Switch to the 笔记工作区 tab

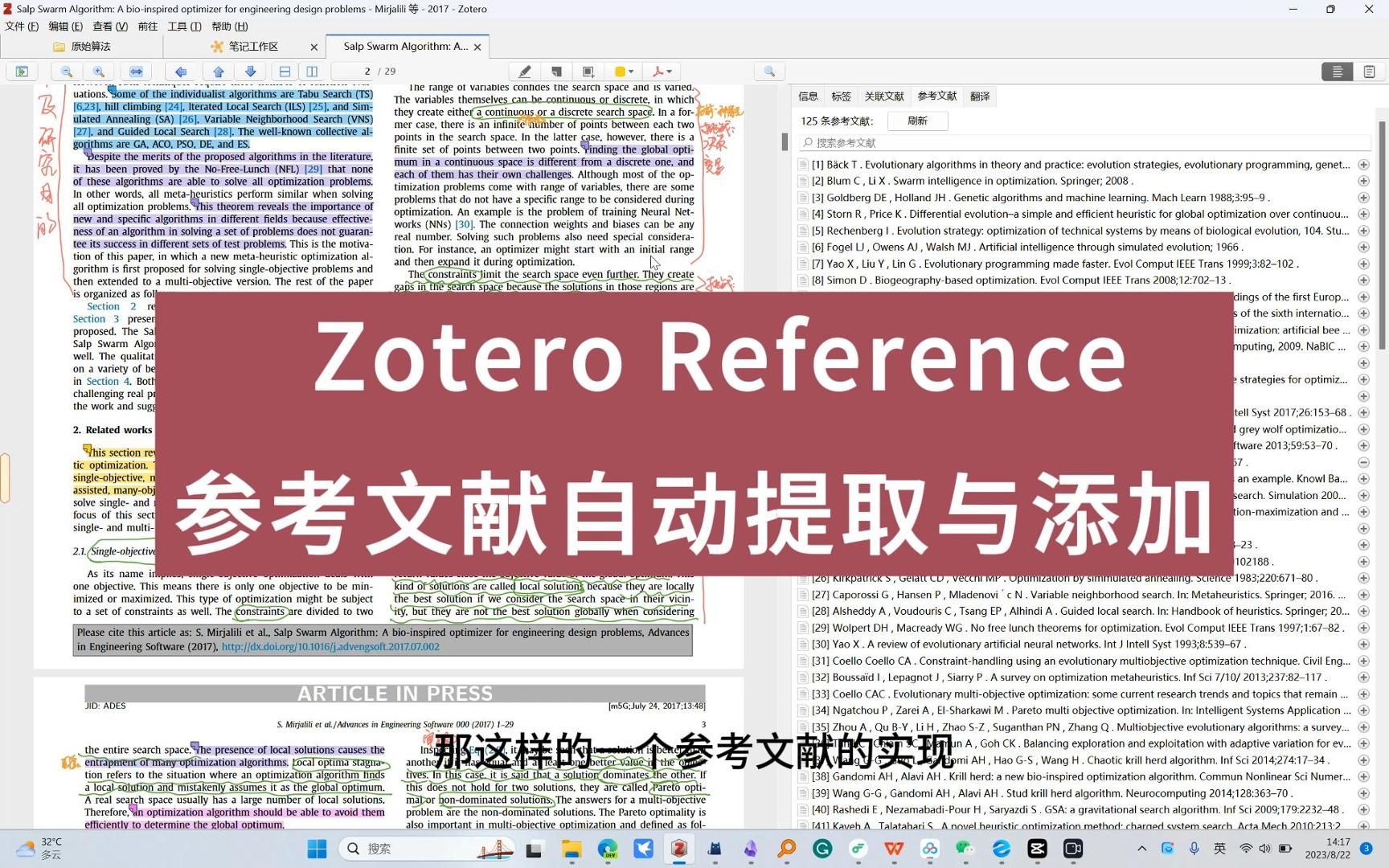click(x=245, y=47)
